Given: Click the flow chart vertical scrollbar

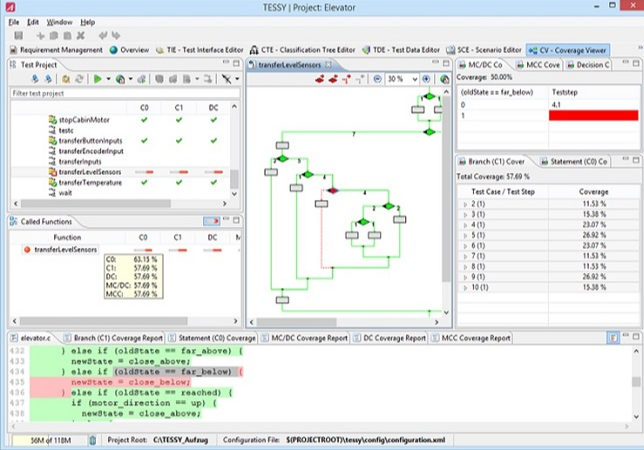Looking at the screenshot, I should 446,189.
